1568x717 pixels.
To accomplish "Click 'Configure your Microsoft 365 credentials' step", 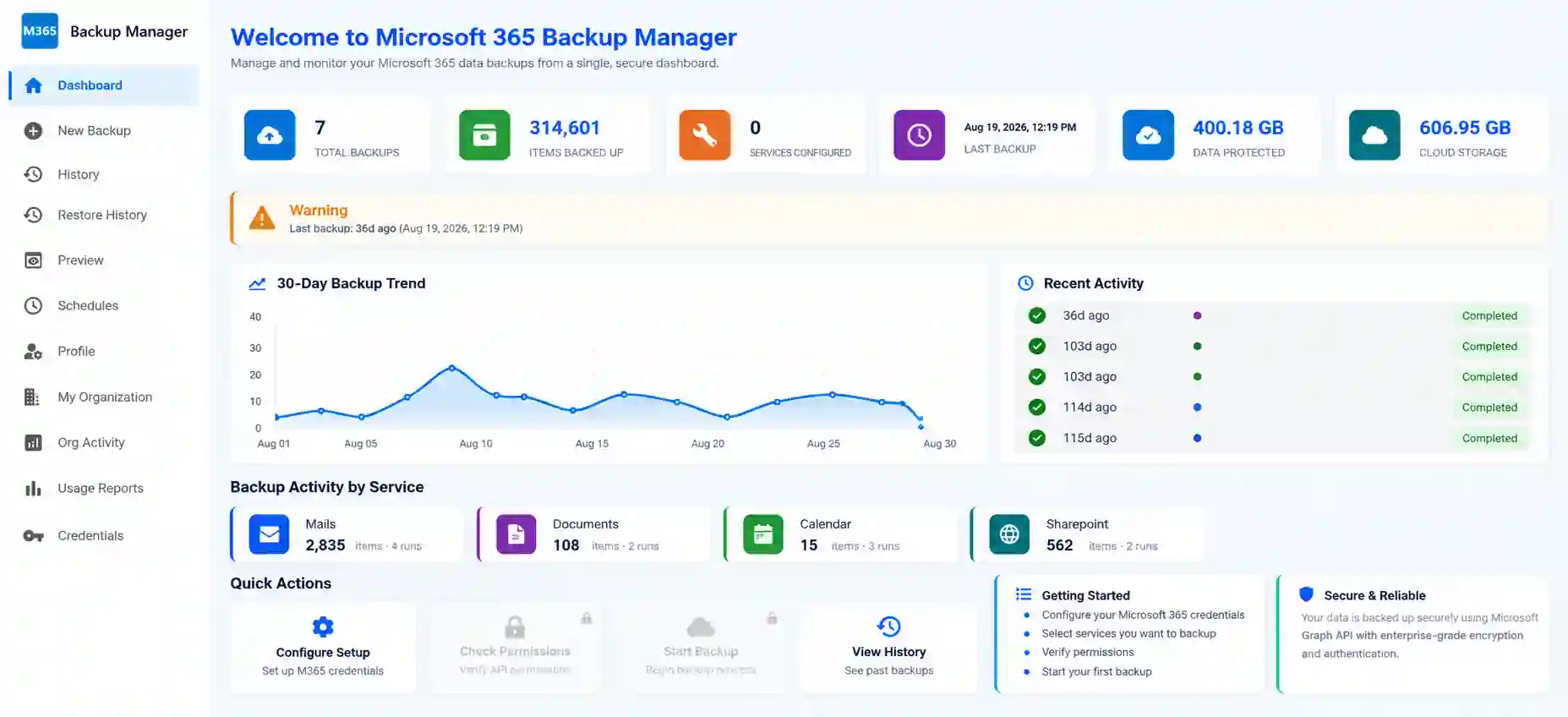I will pos(1143,615).
